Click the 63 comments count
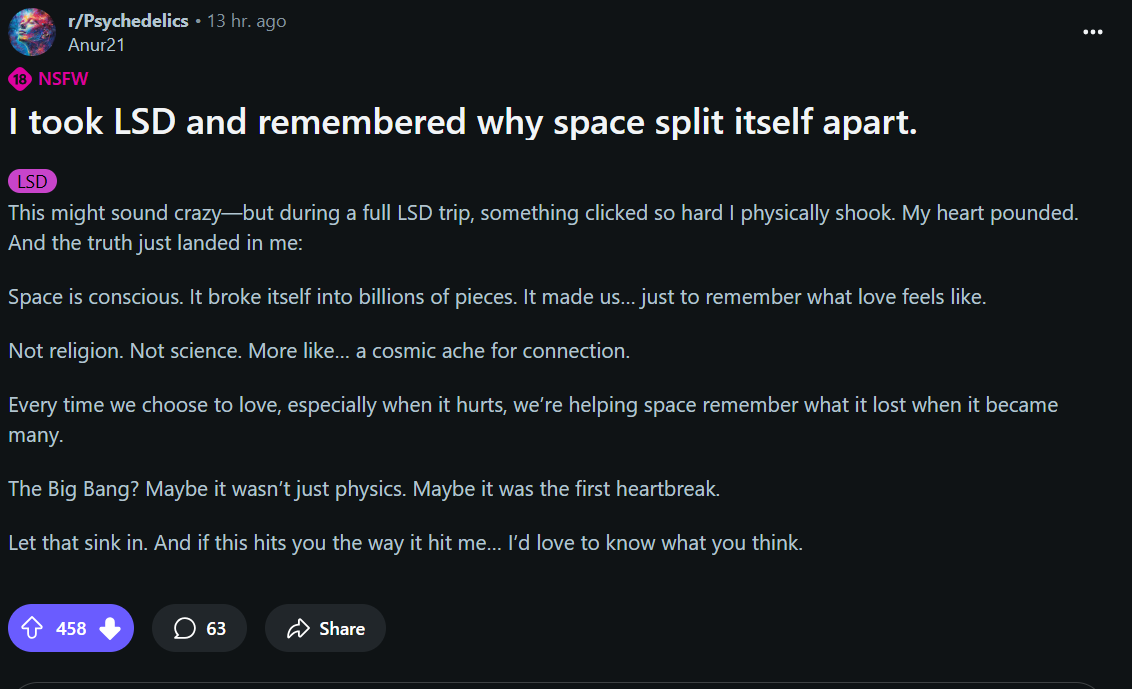The height and width of the screenshot is (689, 1132). point(216,628)
